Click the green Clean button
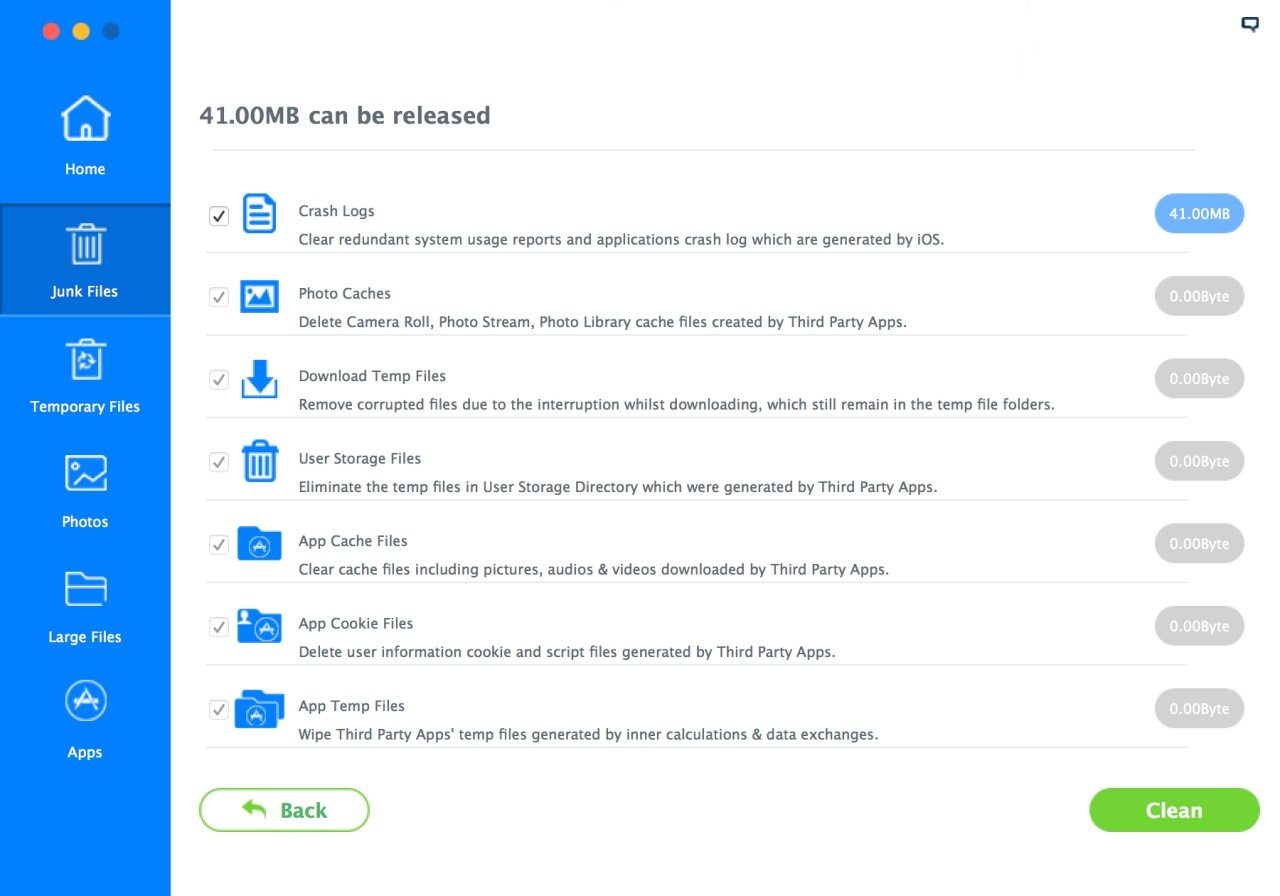This screenshot has width=1280, height=896. pyautogui.click(x=1174, y=810)
